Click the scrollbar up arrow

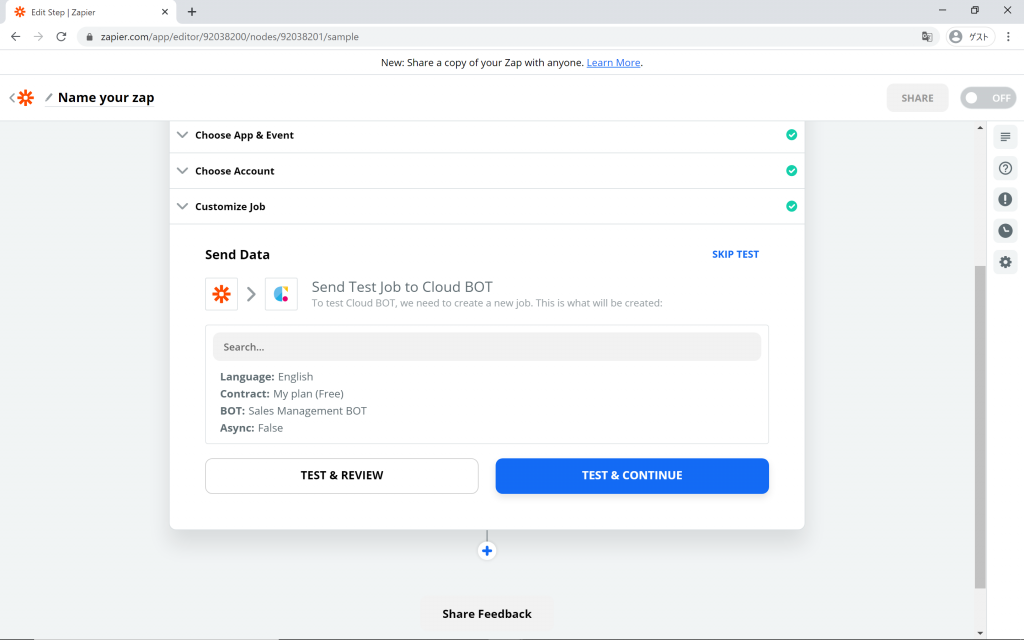(980, 127)
